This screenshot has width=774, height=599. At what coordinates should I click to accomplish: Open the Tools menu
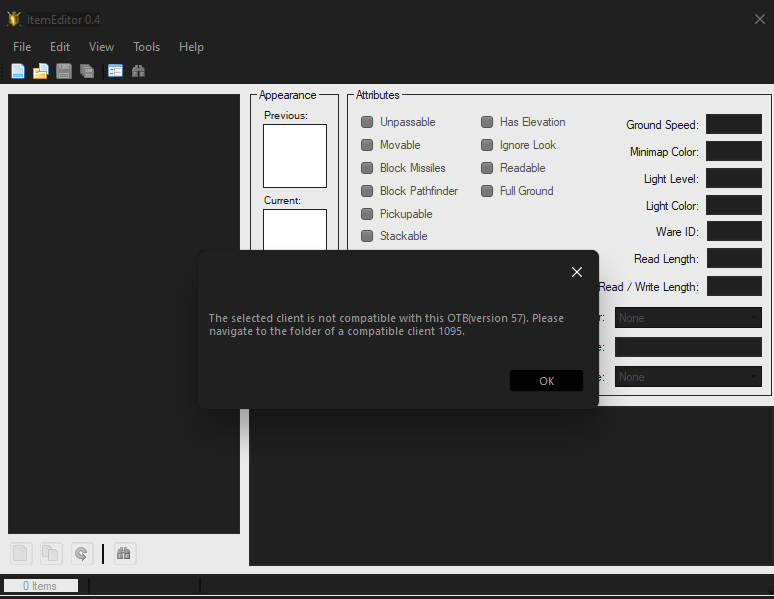click(146, 47)
